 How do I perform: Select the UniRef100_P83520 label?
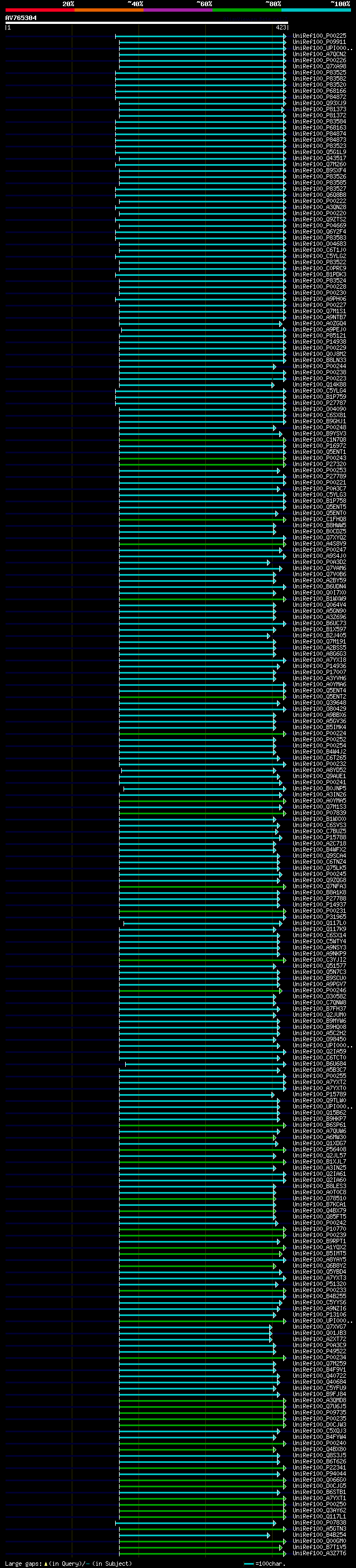319,85
